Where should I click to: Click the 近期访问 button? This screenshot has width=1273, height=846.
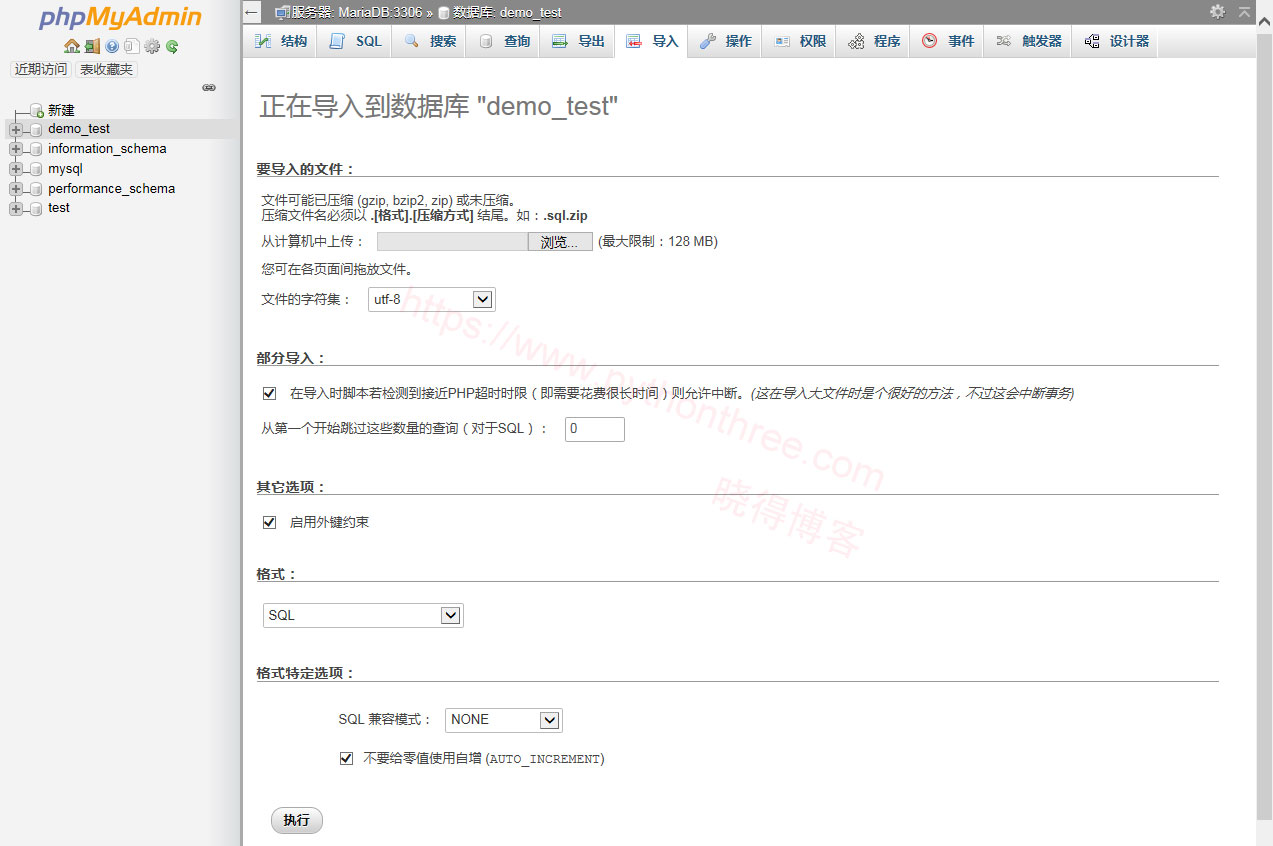pos(41,69)
